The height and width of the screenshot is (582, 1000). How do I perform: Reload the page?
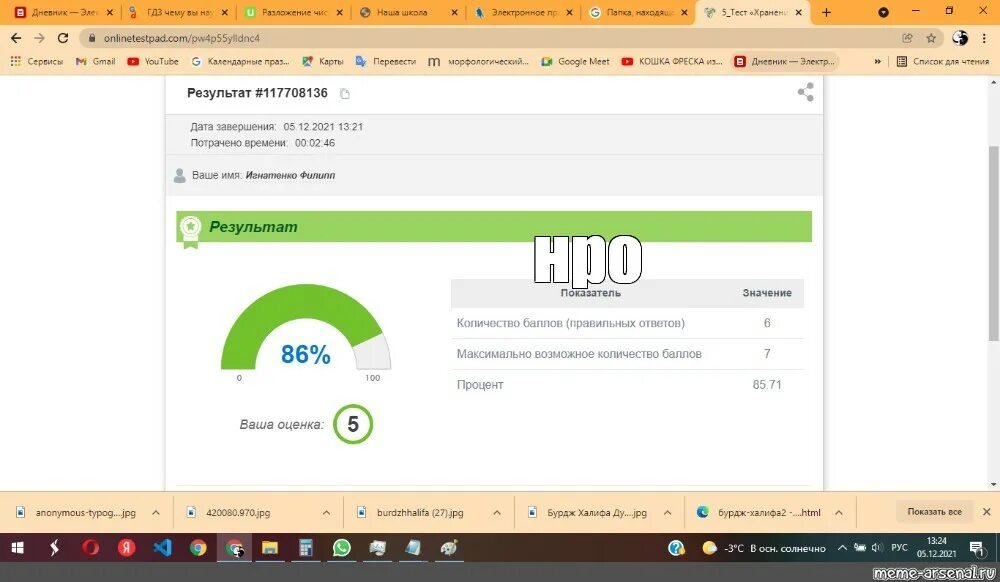click(x=62, y=38)
